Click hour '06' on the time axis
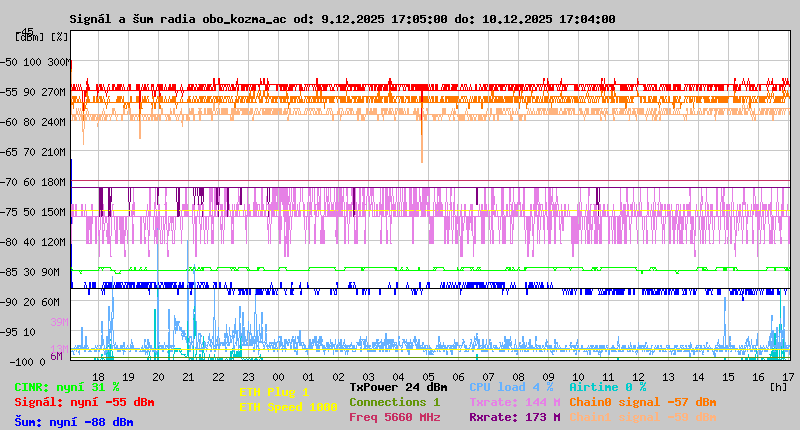 point(458,377)
